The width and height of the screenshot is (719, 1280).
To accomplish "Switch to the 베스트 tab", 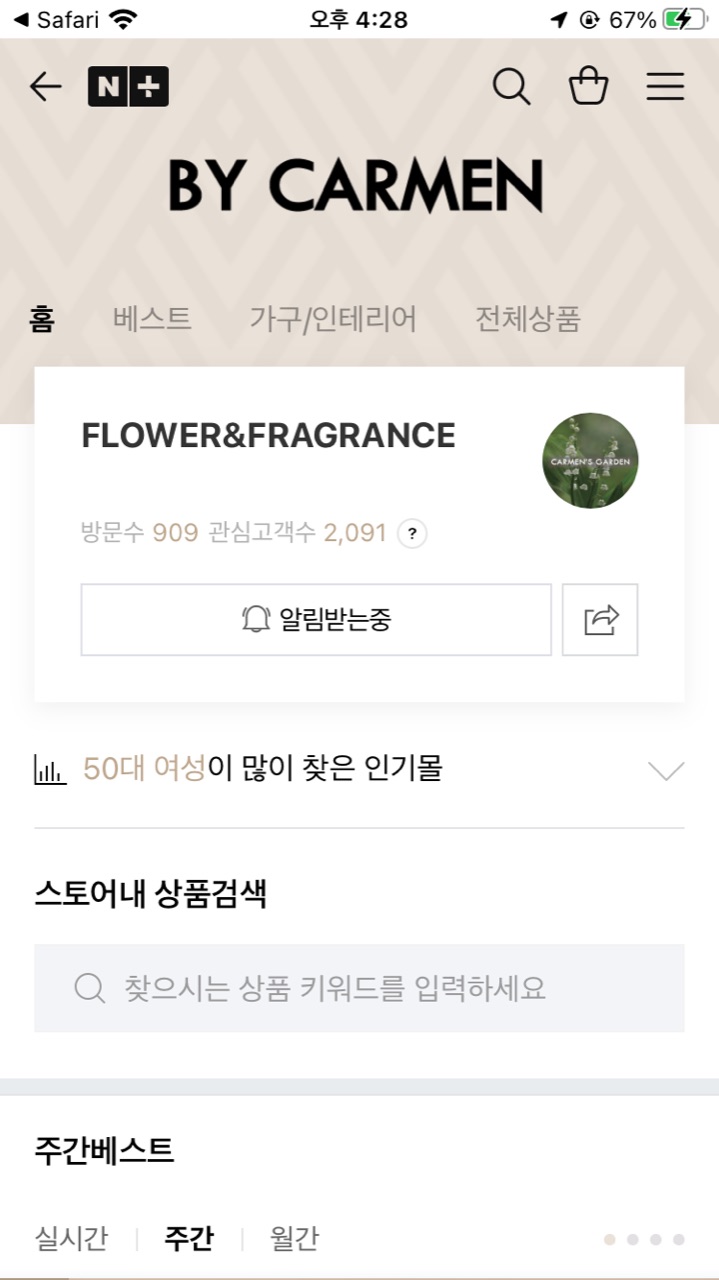I will (x=152, y=320).
